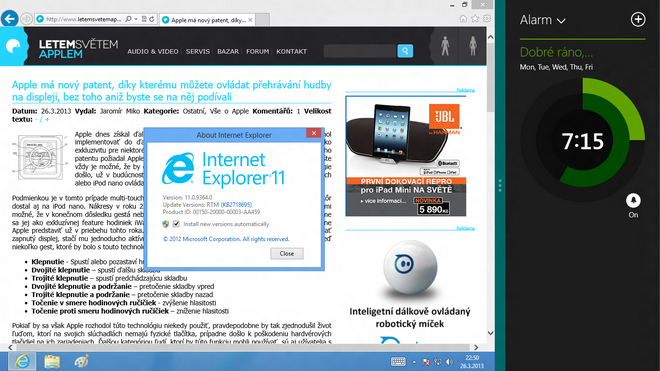660x371 pixels.
Task: Toggle the alarm bell On switch
Action: point(633,200)
